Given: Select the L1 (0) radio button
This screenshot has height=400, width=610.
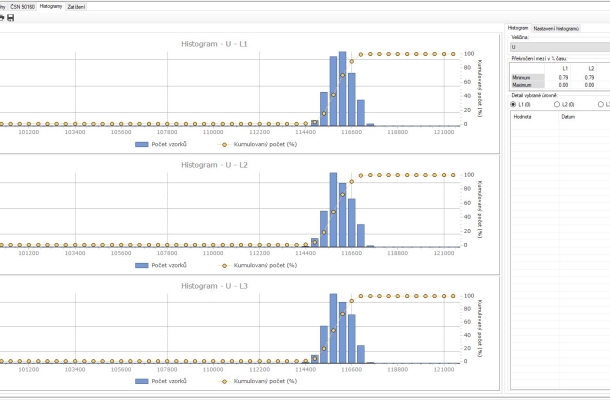Looking at the screenshot, I should click(x=514, y=103).
